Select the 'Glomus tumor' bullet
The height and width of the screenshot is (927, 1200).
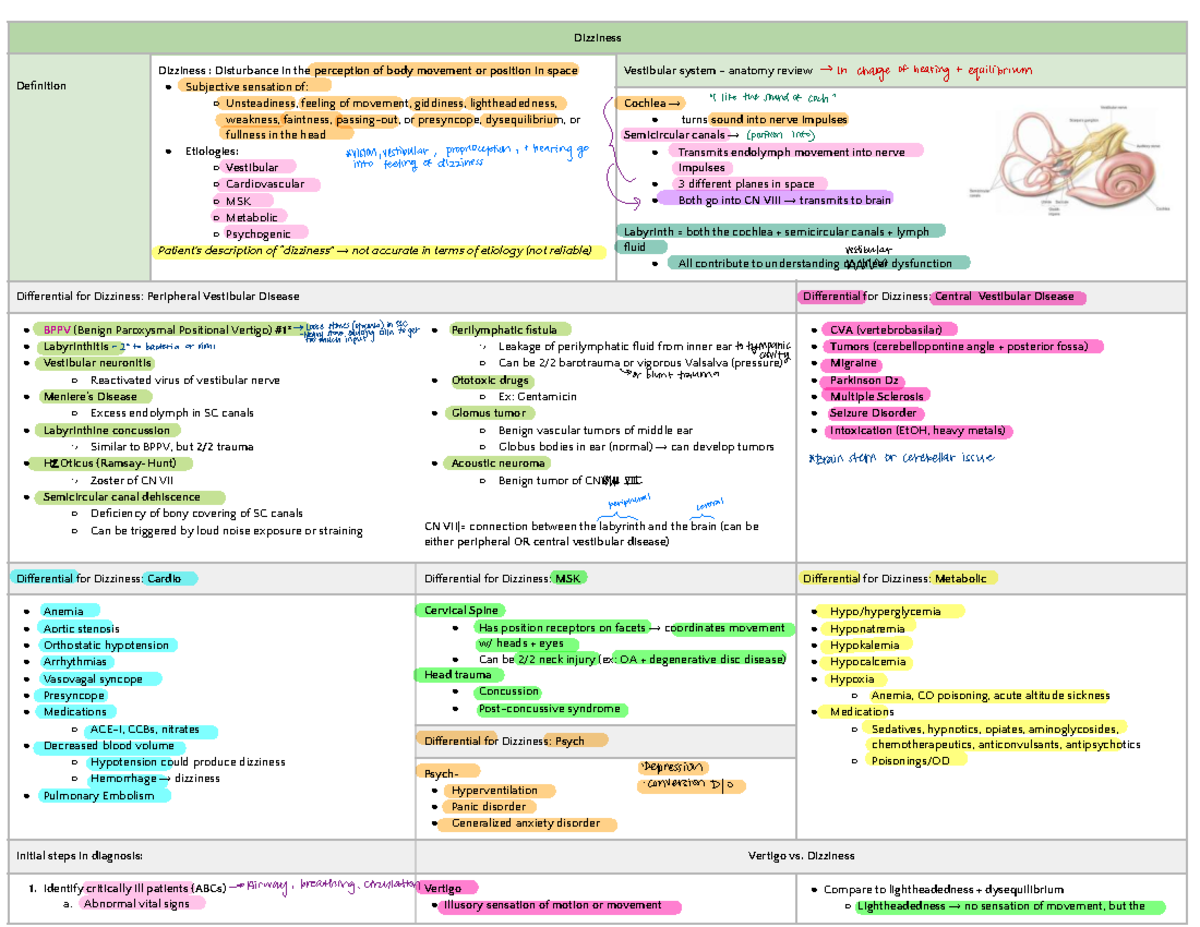tap(489, 413)
